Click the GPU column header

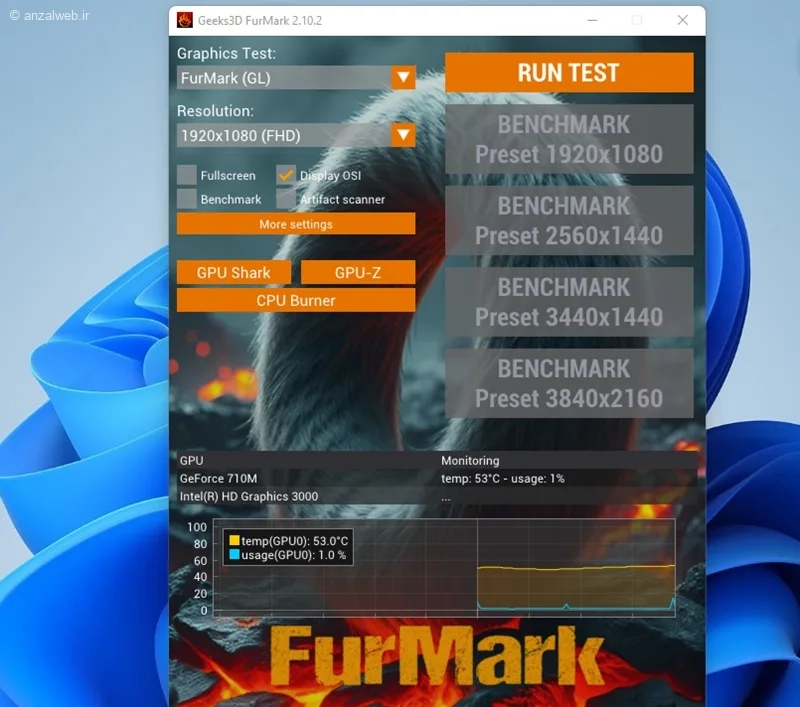pyautogui.click(x=191, y=461)
